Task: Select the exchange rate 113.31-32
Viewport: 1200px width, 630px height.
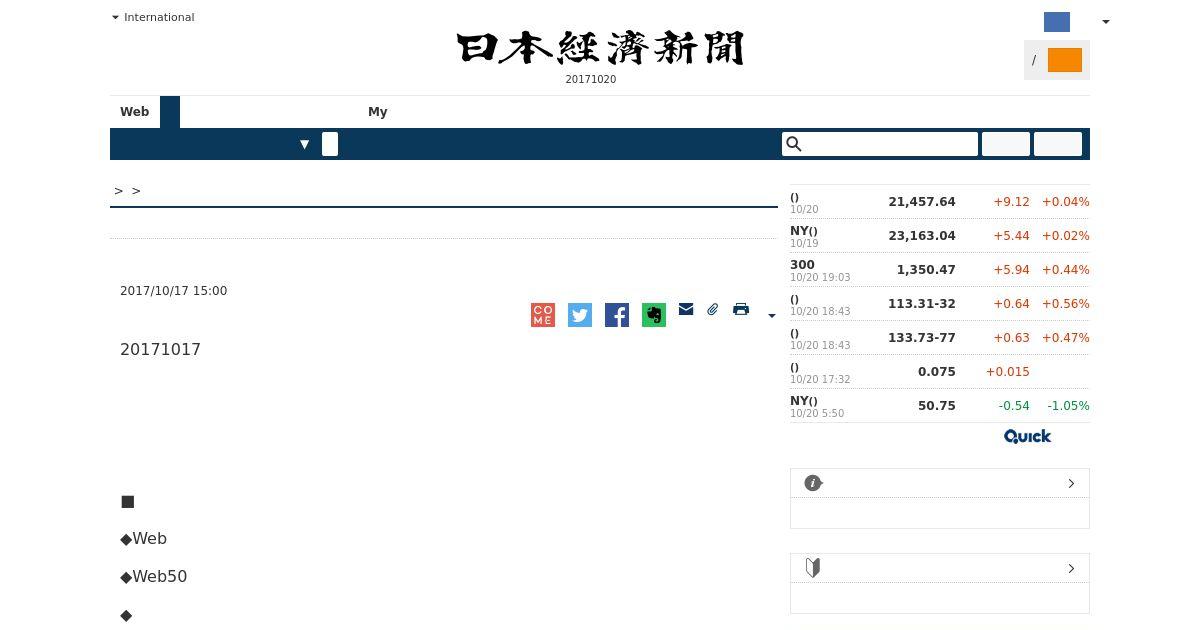Action: pos(922,303)
